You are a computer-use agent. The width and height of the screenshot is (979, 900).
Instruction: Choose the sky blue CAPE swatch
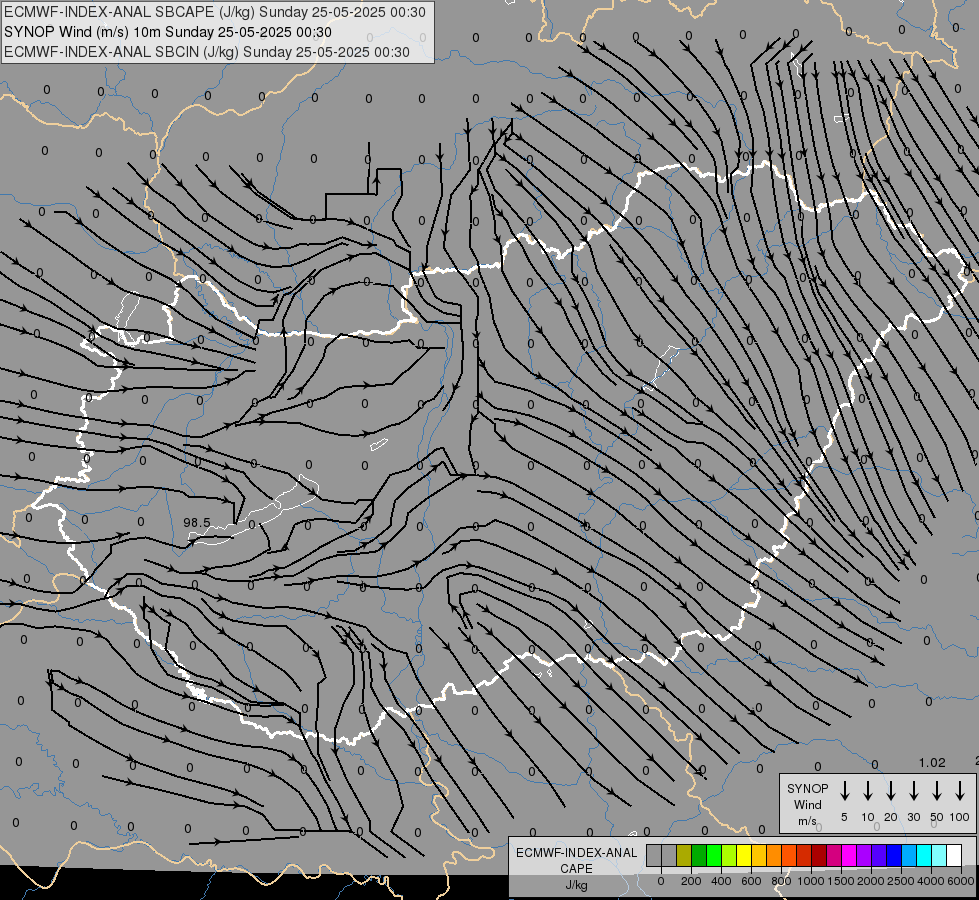pos(909,855)
